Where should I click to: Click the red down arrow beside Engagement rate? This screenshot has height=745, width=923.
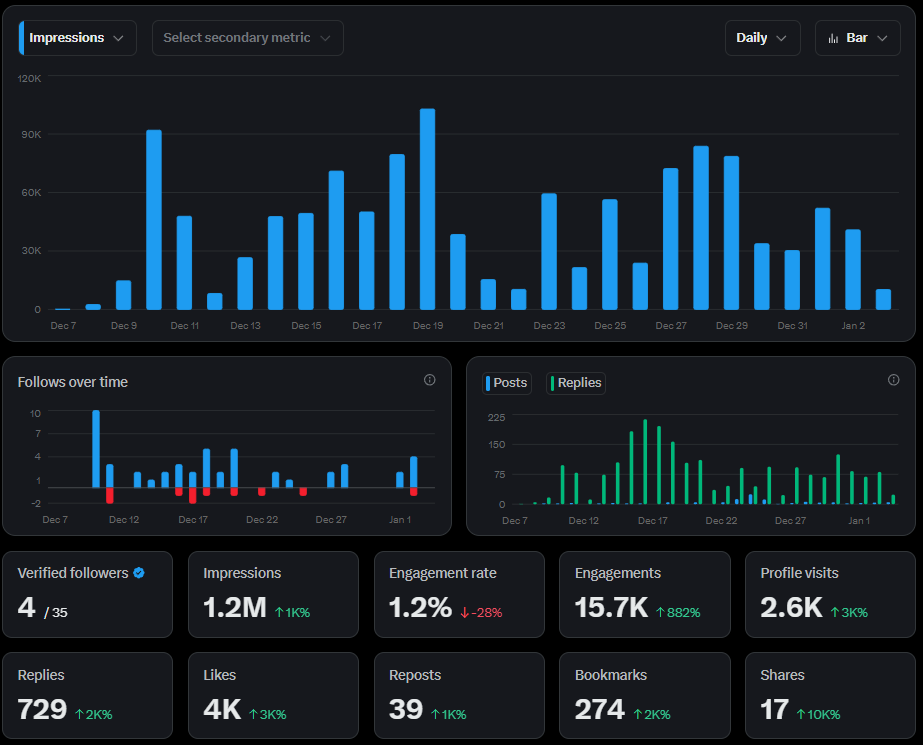click(x=465, y=612)
